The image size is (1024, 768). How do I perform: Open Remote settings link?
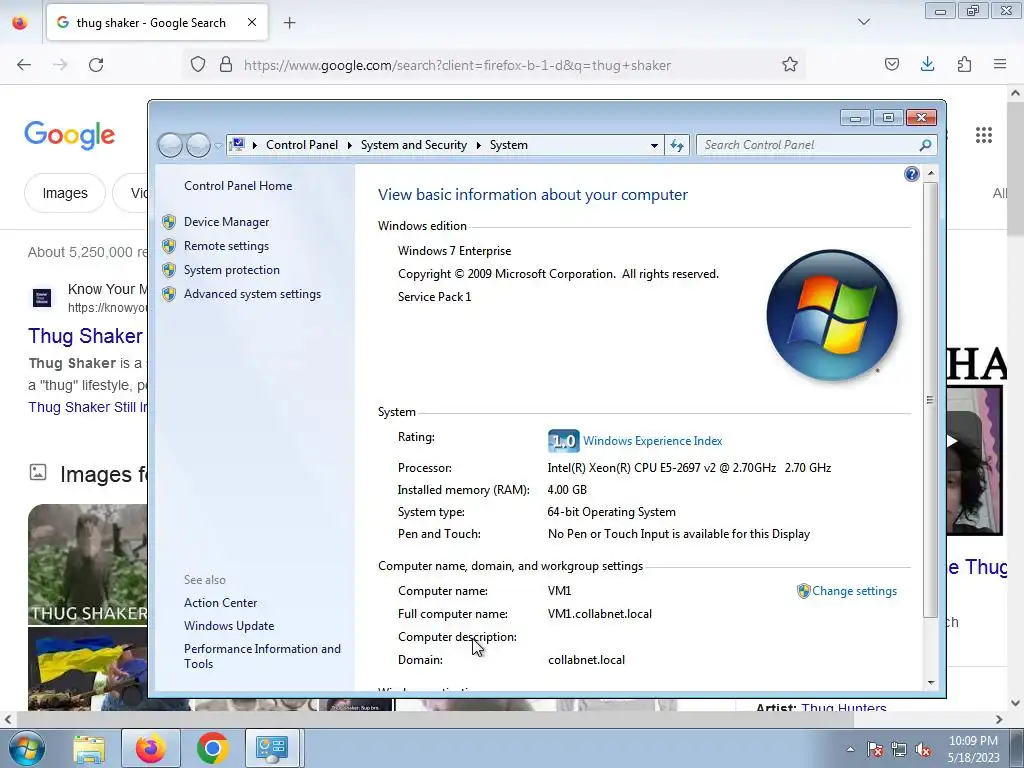point(226,246)
